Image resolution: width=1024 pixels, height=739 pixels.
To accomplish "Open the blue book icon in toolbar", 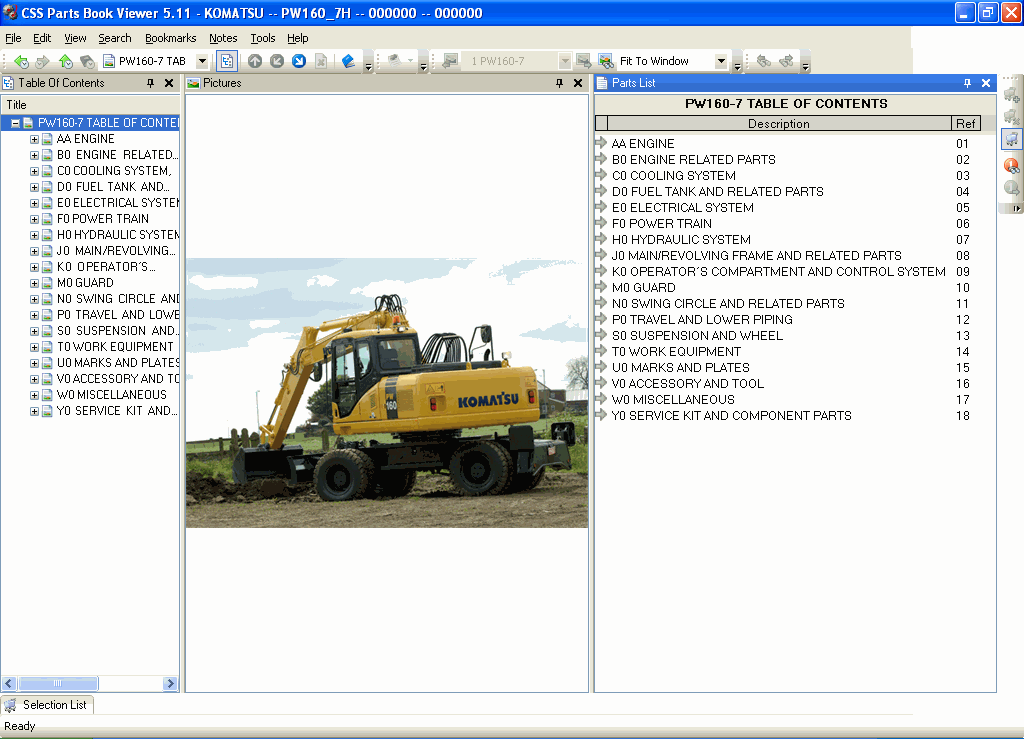I will click(x=348, y=61).
